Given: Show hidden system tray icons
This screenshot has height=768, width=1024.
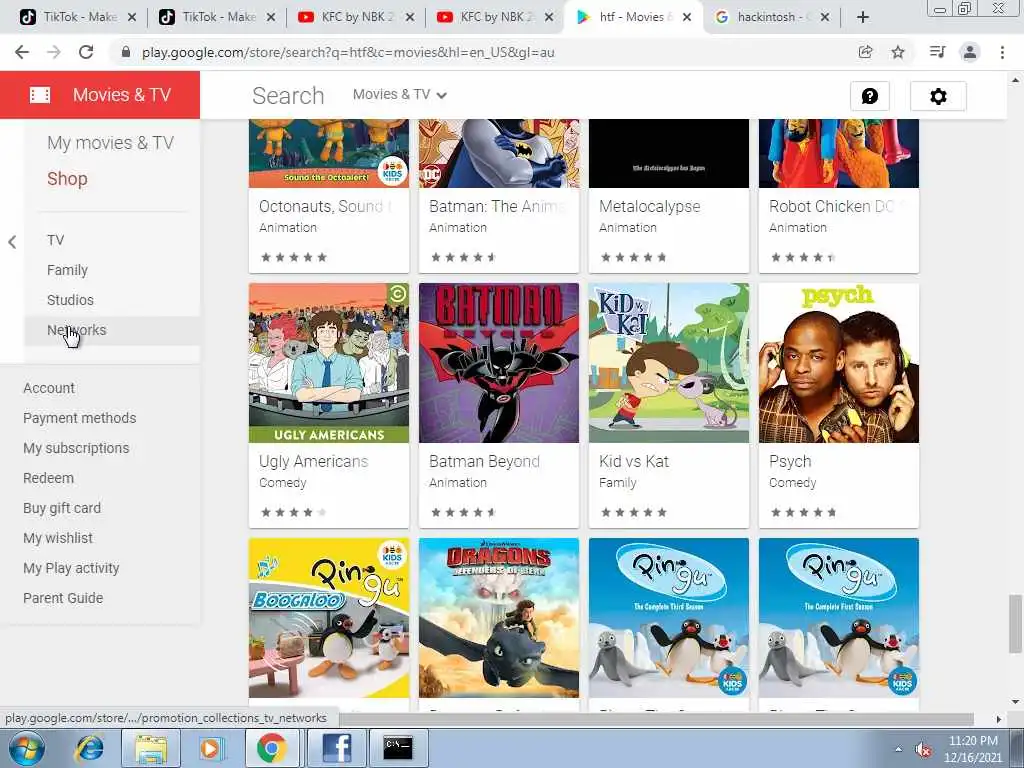Looking at the screenshot, I should coord(899,750).
